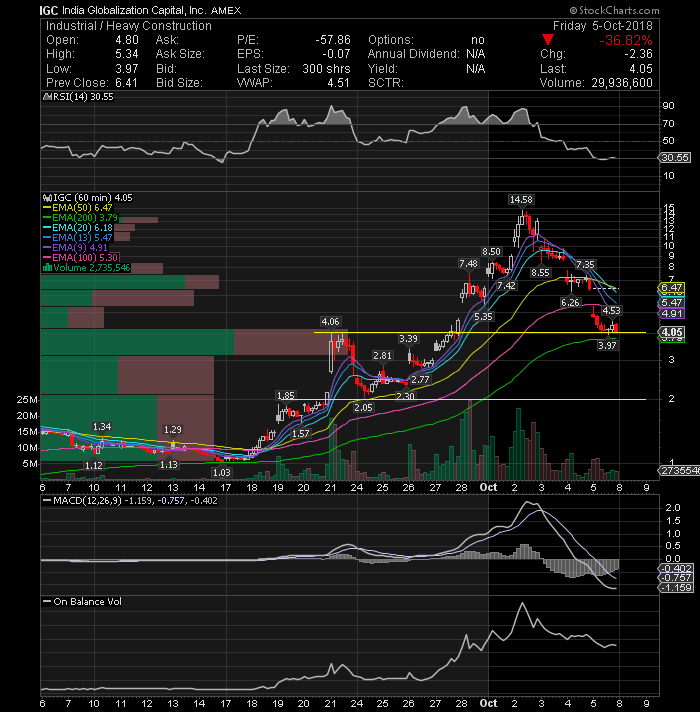Click the RSI(14) 30.55 indicator label
Image resolution: width=700 pixels, height=712 pixels.
[78, 97]
